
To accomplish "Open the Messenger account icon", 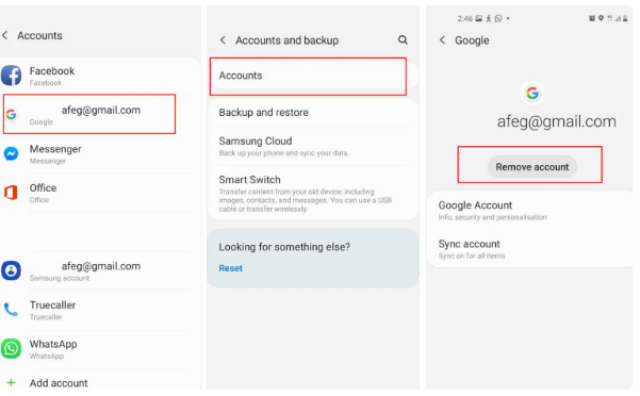I will tap(11, 154).
